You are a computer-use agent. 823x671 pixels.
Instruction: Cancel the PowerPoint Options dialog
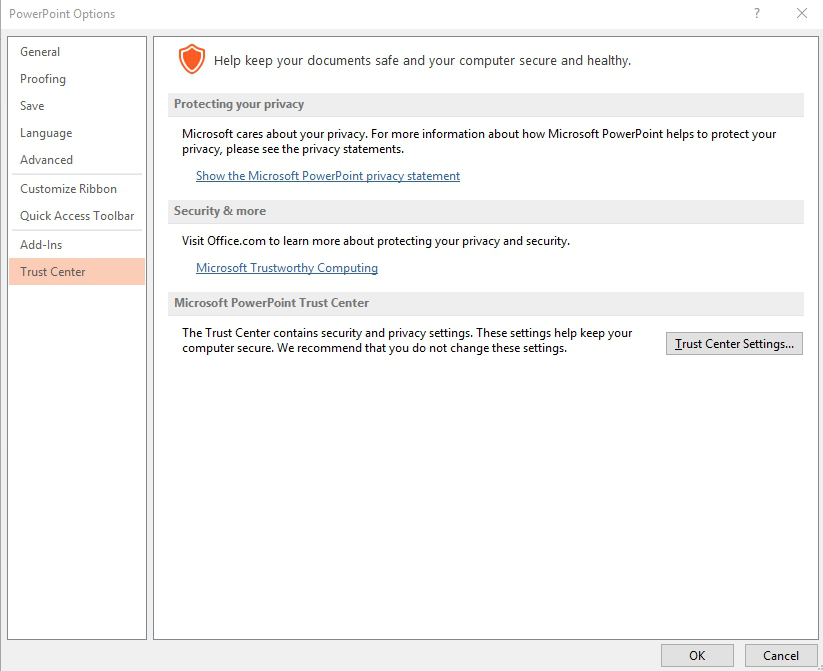point(780,656)
